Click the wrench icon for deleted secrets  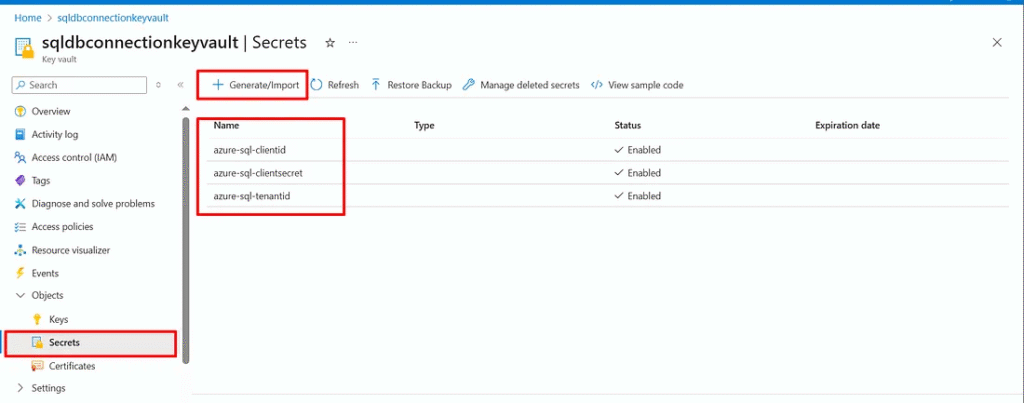[x=468, y=85]
